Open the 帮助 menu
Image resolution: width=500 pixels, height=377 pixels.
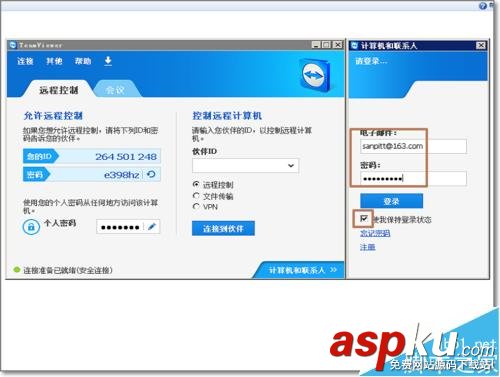(83, 61)
